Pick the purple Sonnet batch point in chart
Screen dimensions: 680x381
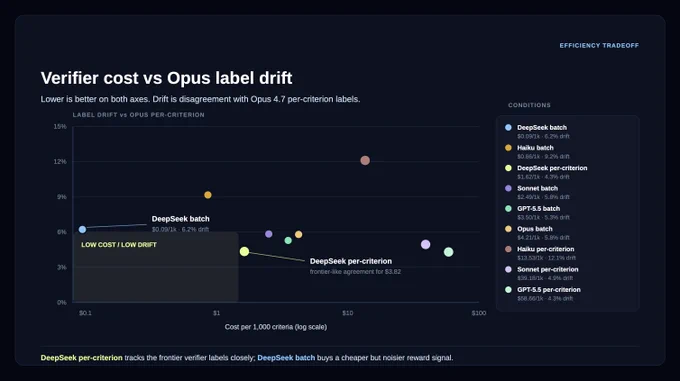pos(268,234)
